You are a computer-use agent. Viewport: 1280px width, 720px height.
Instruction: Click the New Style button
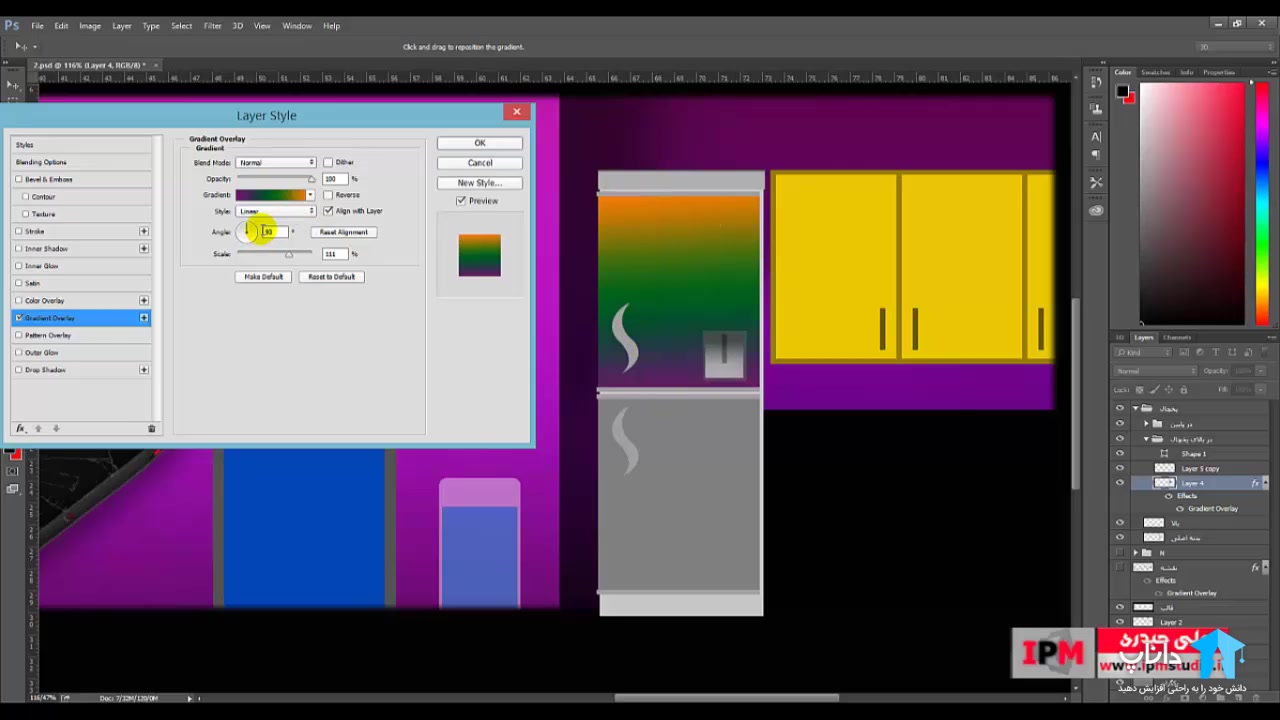479,183
